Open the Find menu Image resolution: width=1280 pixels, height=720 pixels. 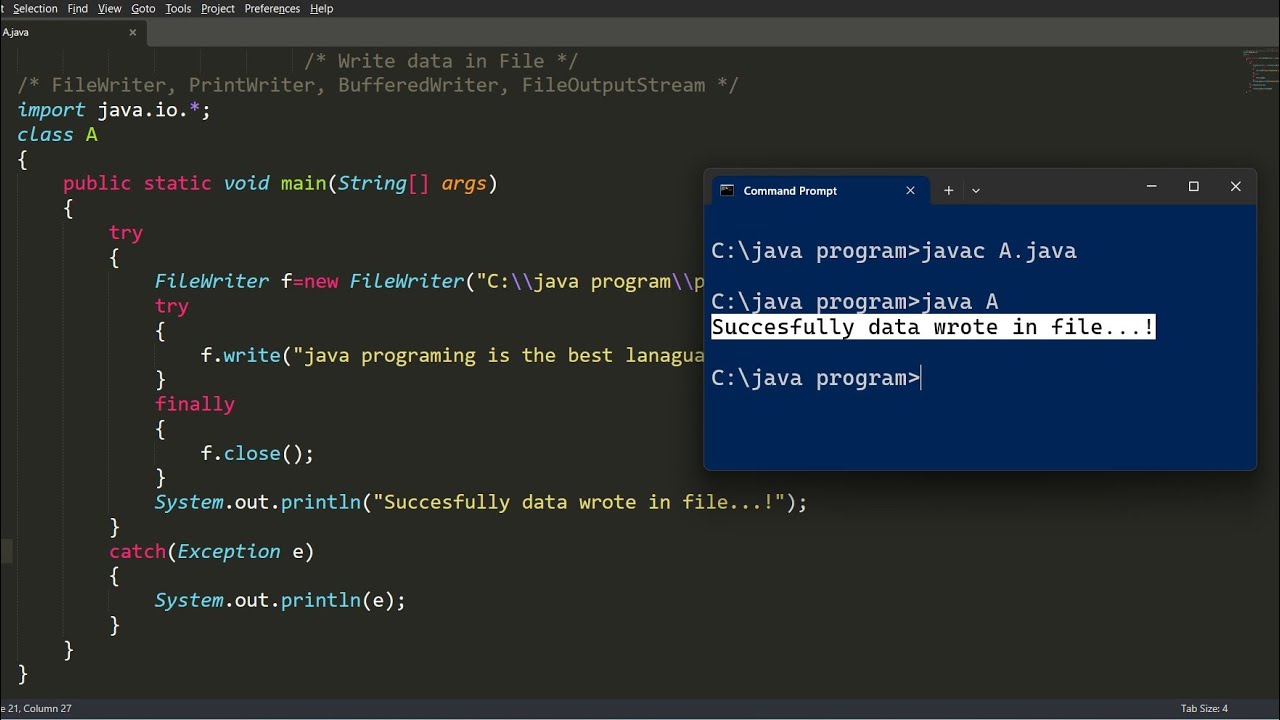(x=78, y=8)
